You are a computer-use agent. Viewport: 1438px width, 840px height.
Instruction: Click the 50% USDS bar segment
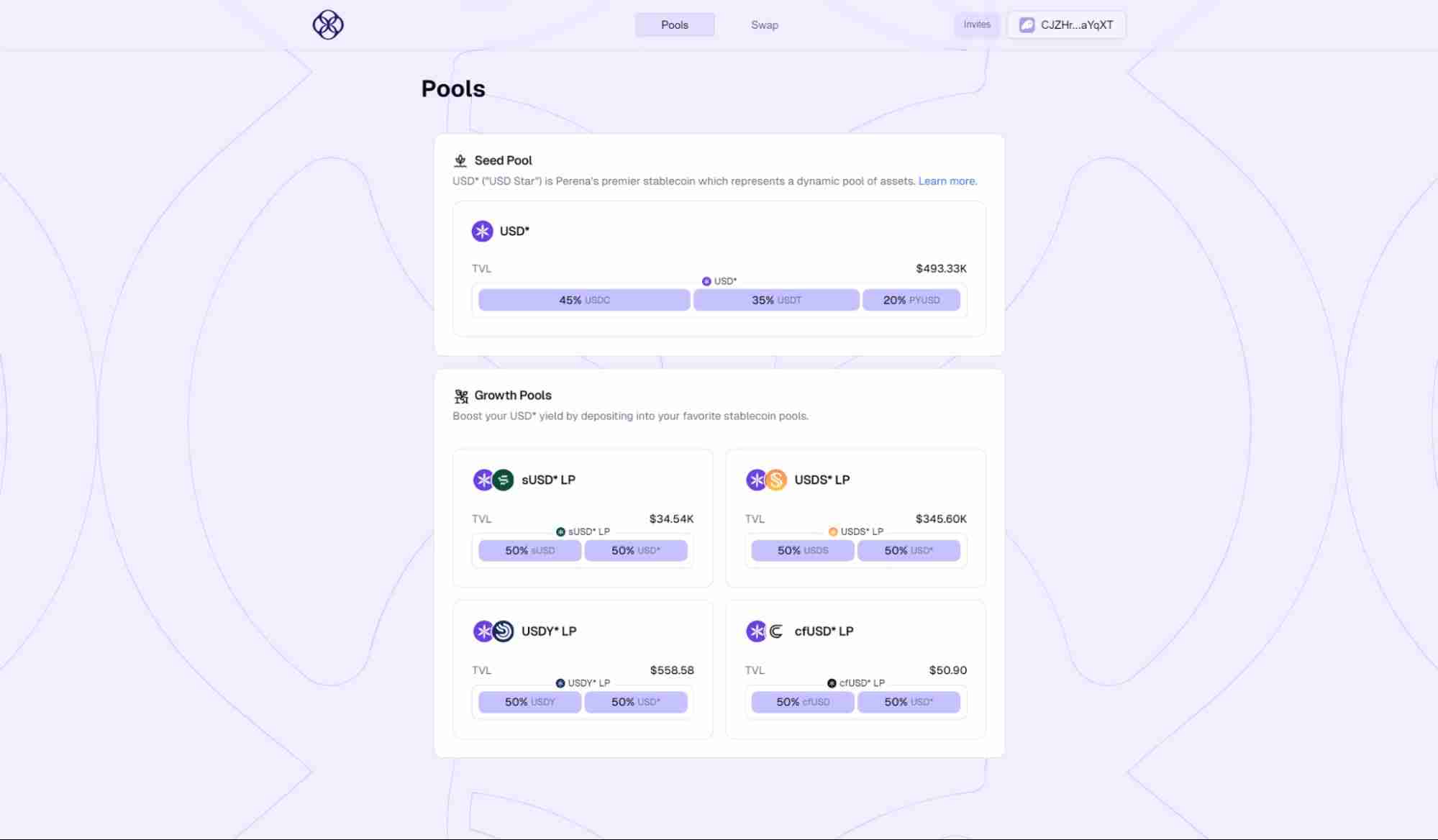(803, 551)
